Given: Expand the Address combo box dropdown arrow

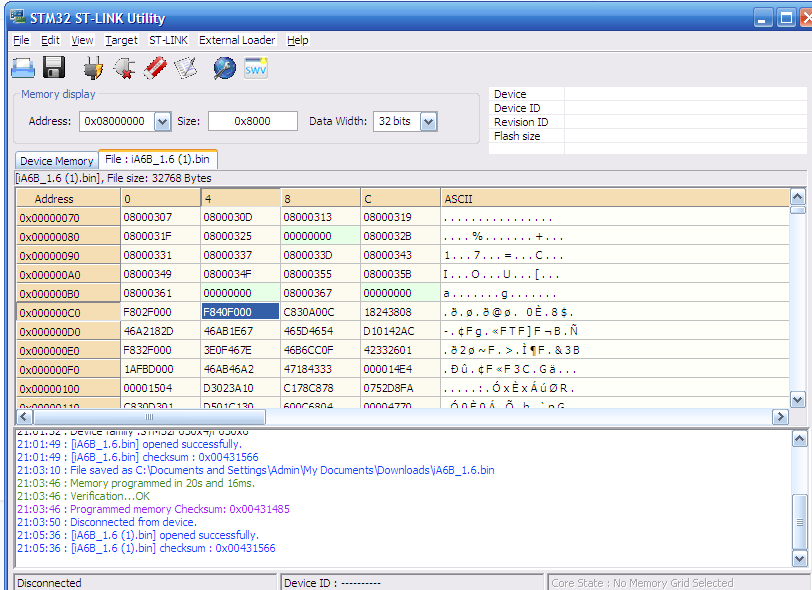Looking at the screenshot, I should click(163, 122).
